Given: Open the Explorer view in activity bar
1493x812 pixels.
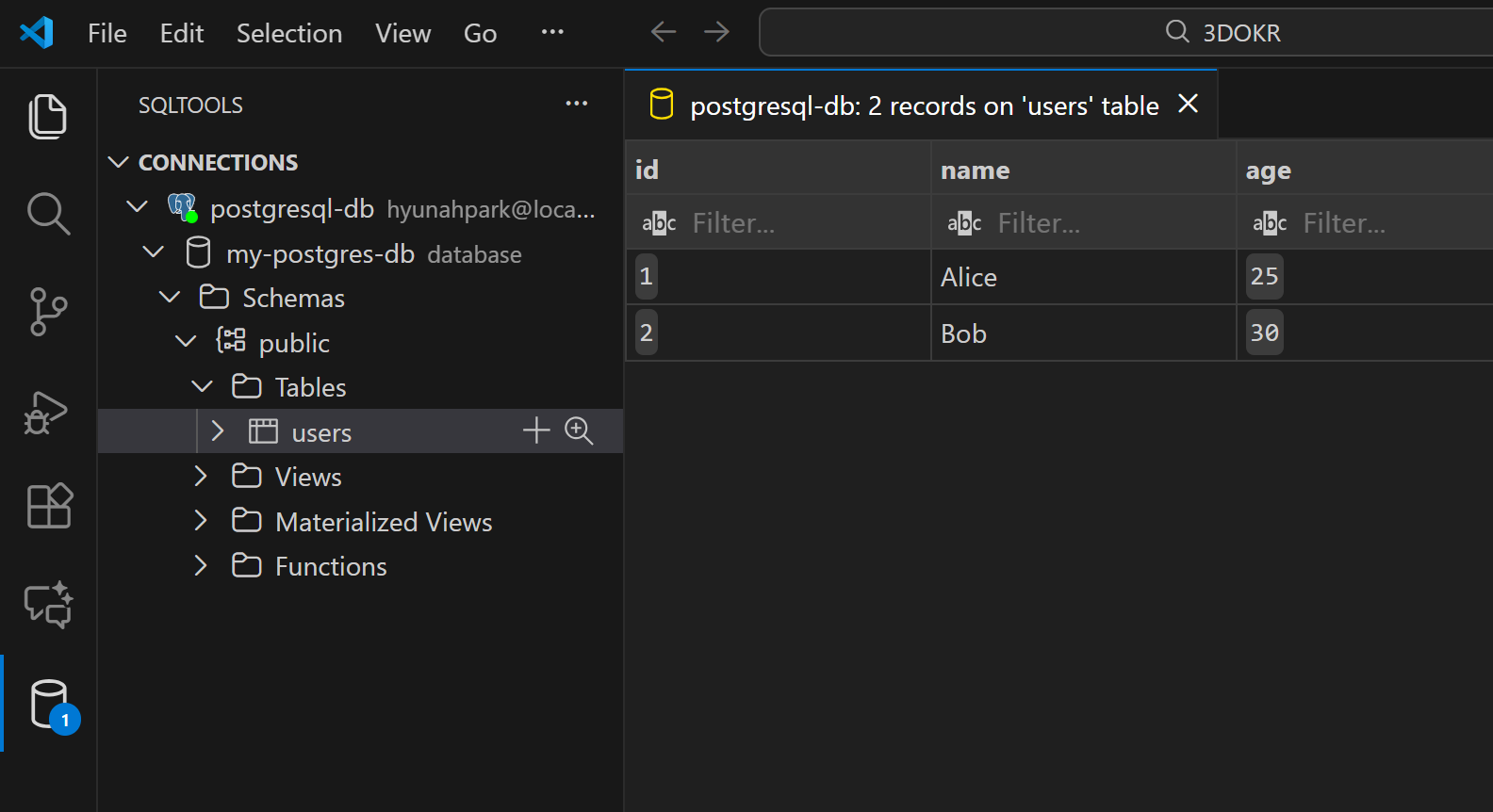Looking at the screenshot, I should click(x=47, y=116).
